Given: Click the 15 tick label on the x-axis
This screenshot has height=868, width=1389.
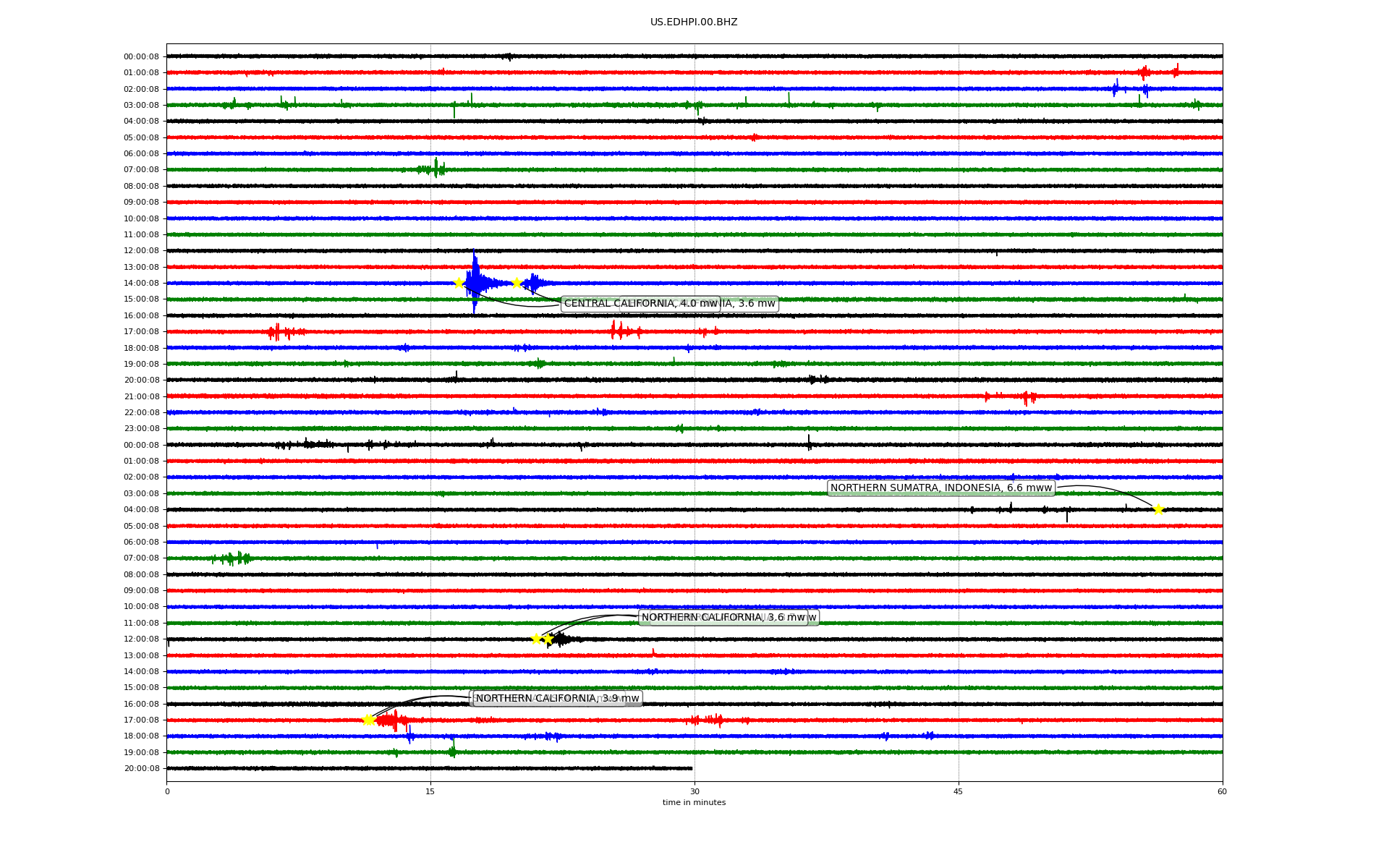Looking at the screenshot, I should (430, 791).
